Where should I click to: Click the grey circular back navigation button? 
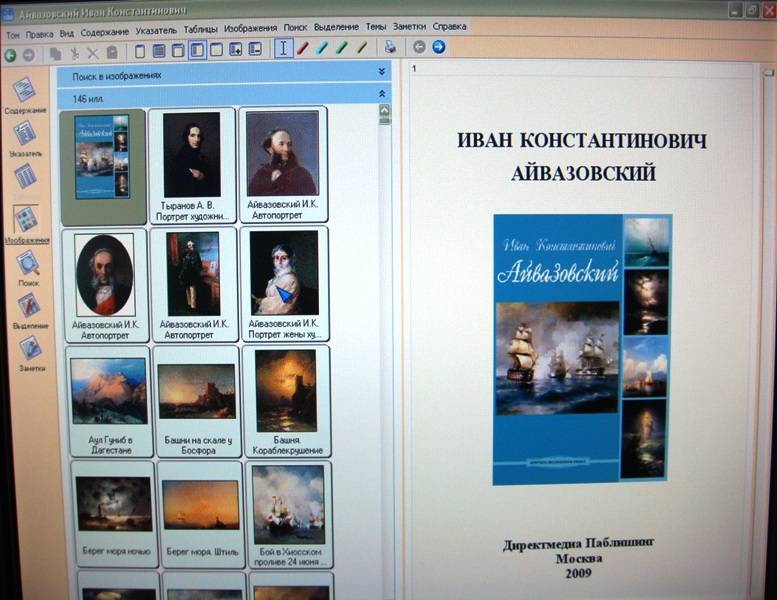[419, 47]
